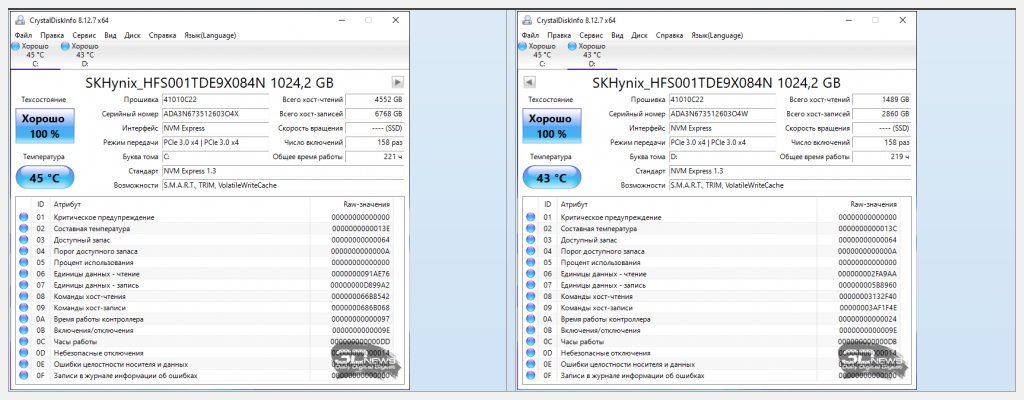This screenshot has width=1024, height=400.
Task: Select disk C: tab in right window
Action: (x=541, y=55)
